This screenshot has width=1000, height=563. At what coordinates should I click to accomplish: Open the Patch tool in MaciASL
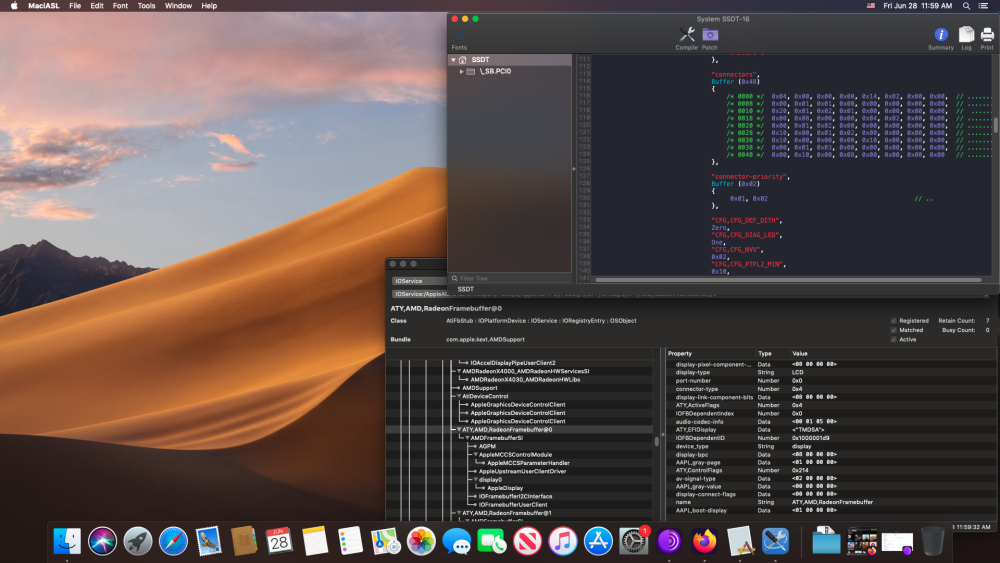pyautogui.click(x=710, y=38)
